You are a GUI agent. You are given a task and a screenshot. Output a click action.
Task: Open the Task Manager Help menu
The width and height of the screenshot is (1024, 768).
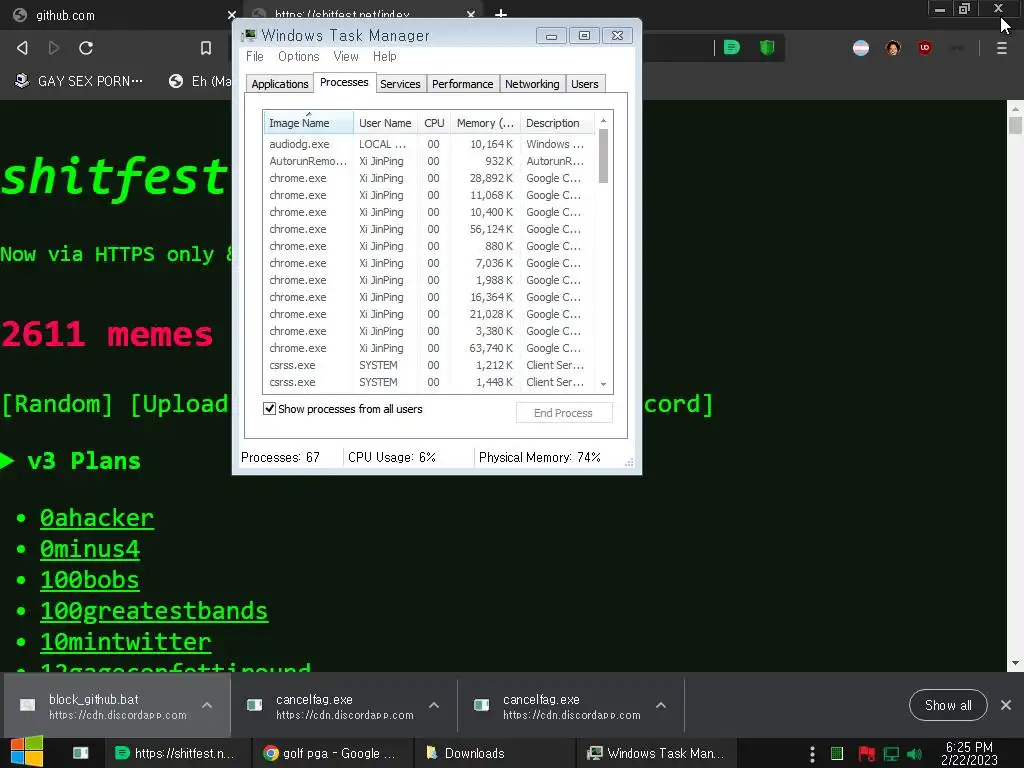pyautogui.click(x=385, y=56)
